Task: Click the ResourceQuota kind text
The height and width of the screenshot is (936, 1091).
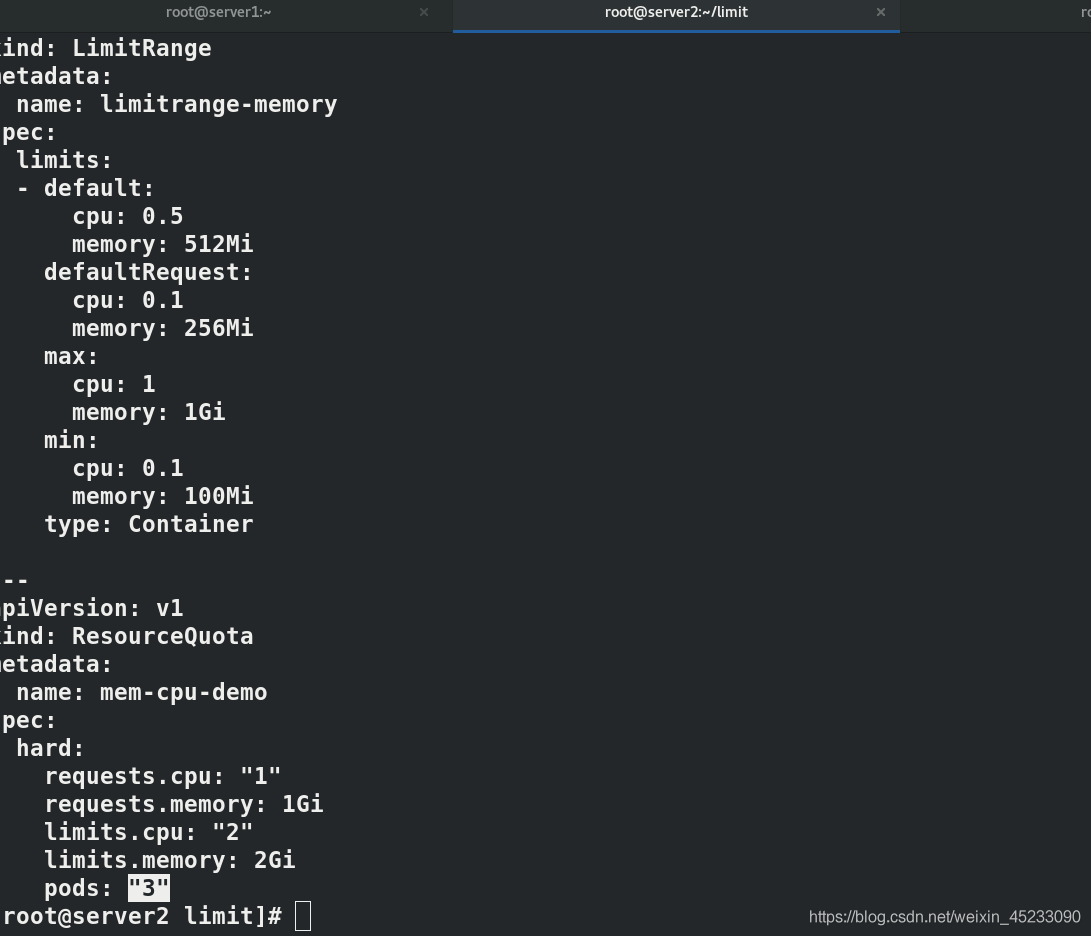Action: [163, 636]
